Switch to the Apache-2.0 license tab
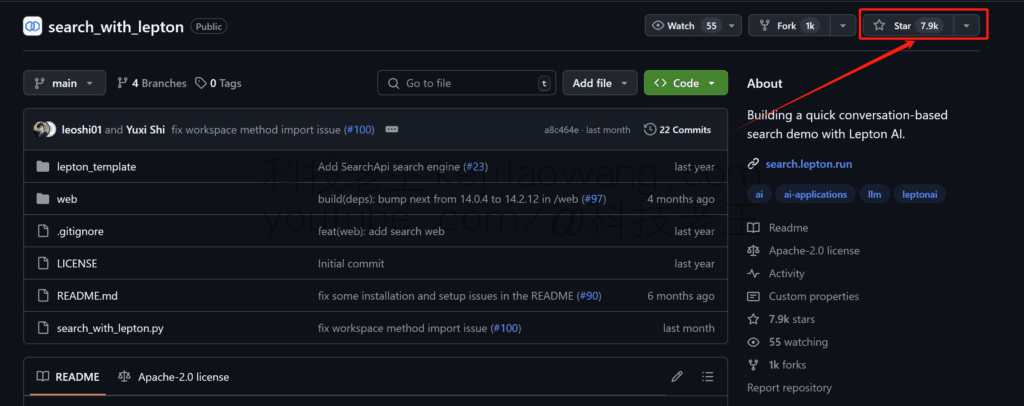 click(x=174, y=377)
